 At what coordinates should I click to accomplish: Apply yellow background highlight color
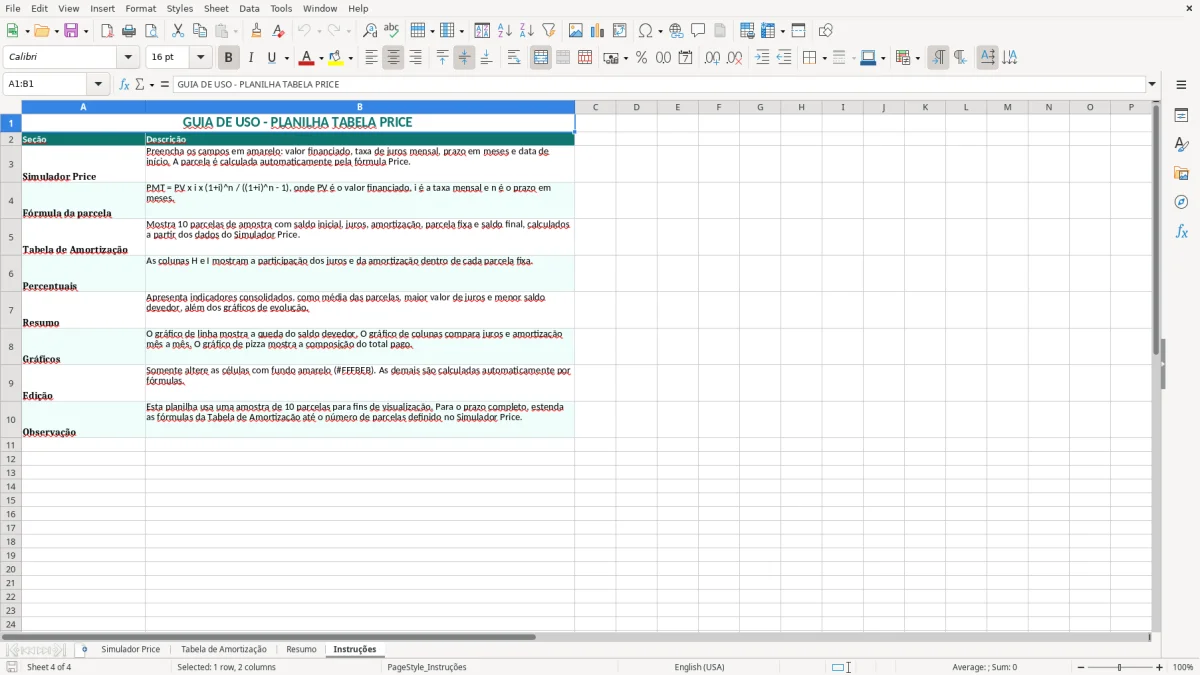(x=336, y=58)
